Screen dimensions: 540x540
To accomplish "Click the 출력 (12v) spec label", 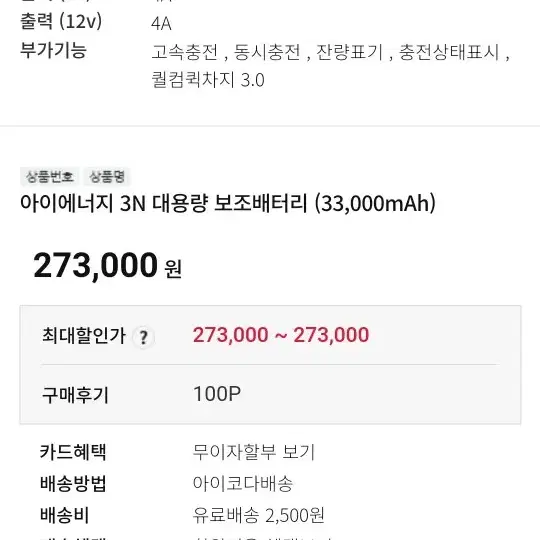I will [61, 21].
